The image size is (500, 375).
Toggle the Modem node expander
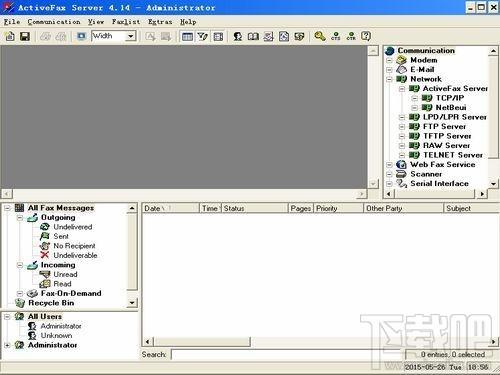(389, 60)
